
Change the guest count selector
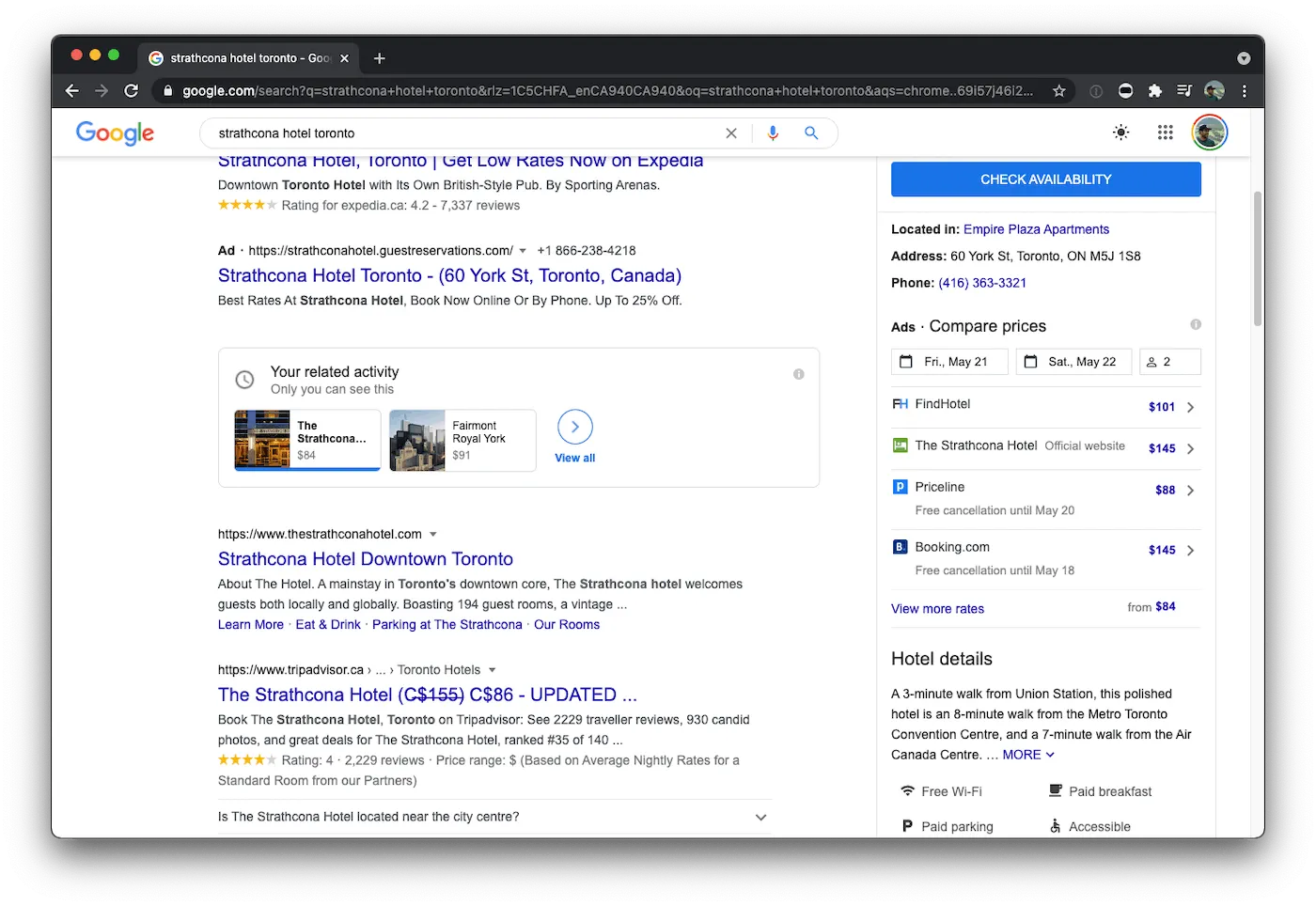(x=1170, y=362)
